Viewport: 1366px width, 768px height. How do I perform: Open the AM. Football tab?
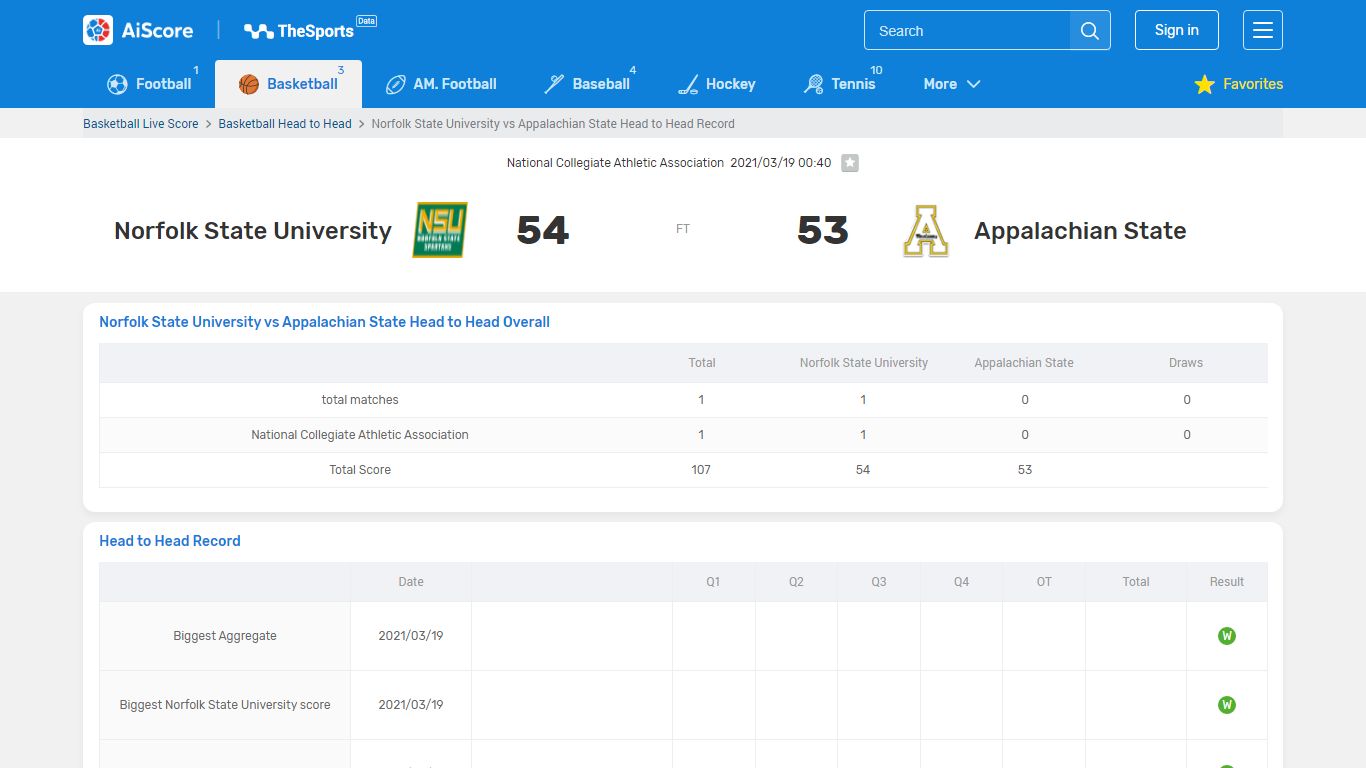tap(441, 84)
